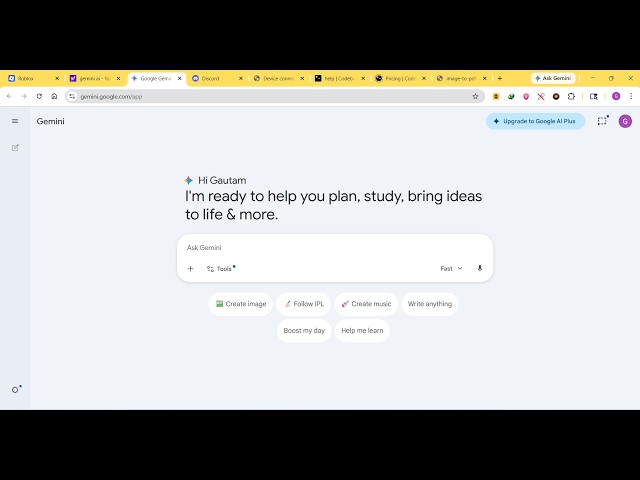Image resolution: width=640 pixels, height=480 pixels.
Task: Open the temporary chat dashed-square icon
Action: [602, 121]
